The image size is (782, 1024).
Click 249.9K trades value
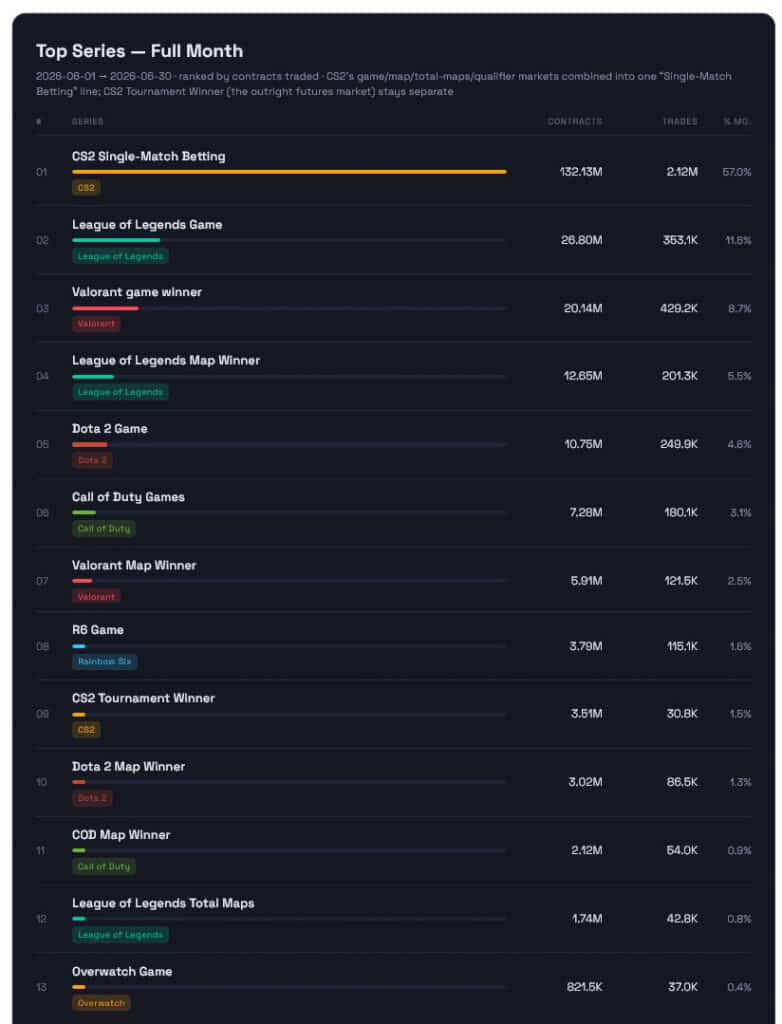coord(679,444)
